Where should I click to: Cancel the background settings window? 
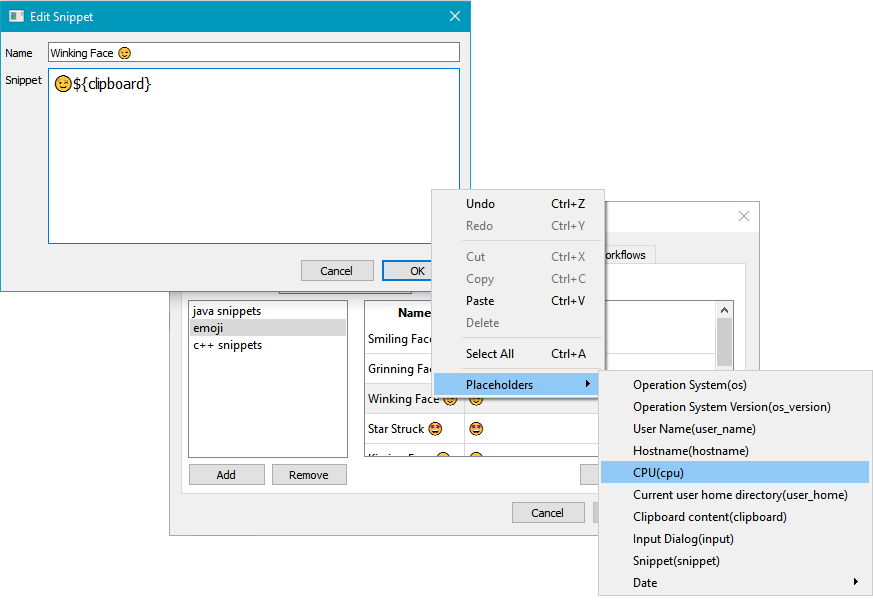(x=548, y=513)
